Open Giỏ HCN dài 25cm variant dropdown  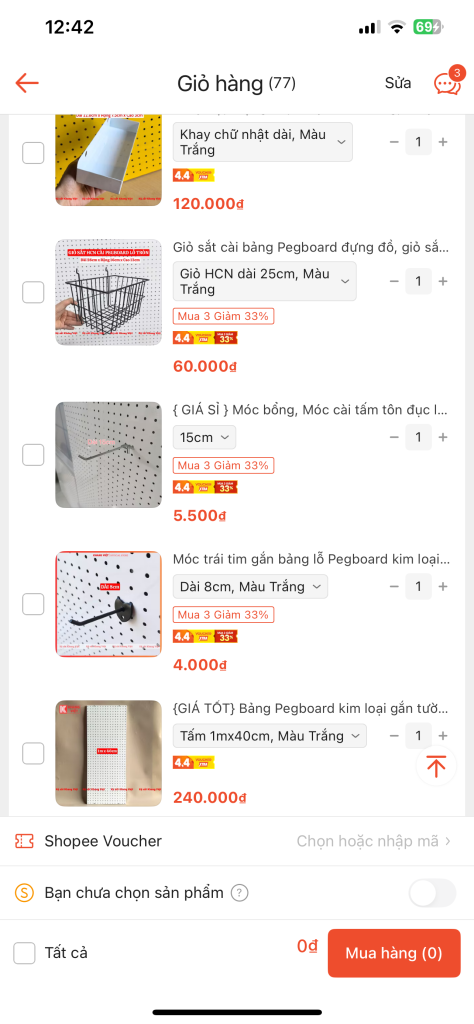264,281
